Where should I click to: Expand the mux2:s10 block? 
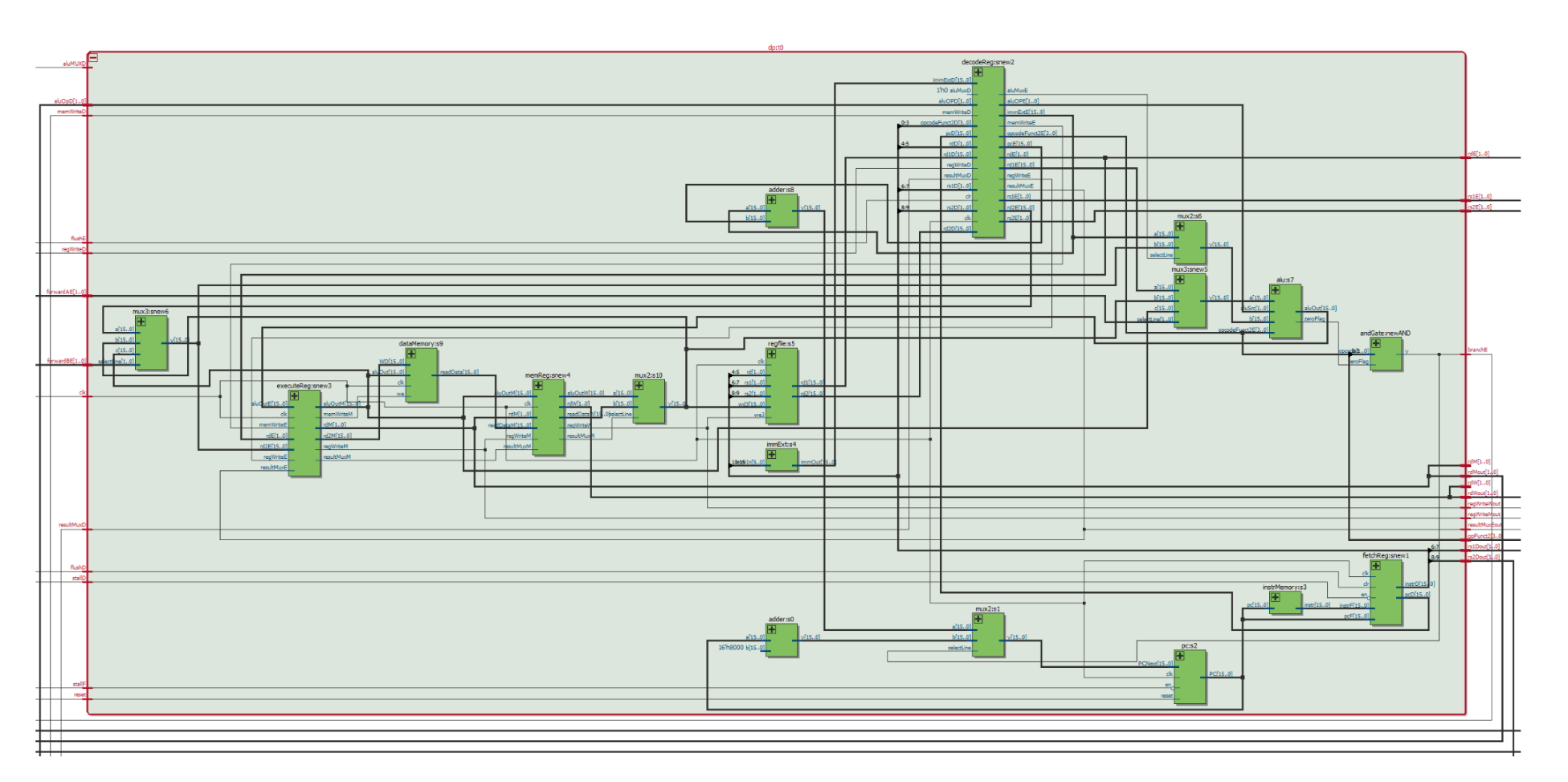[639, 386]
